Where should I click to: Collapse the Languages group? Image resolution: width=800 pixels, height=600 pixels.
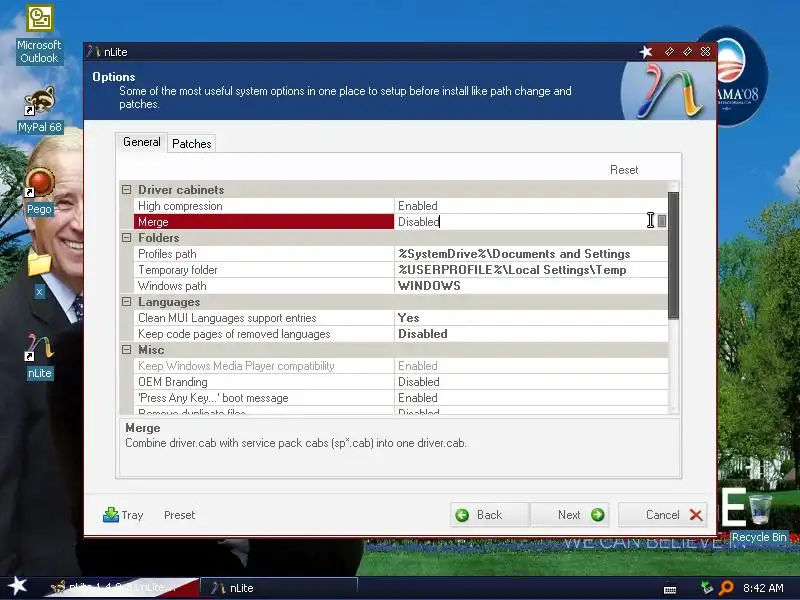127,302
